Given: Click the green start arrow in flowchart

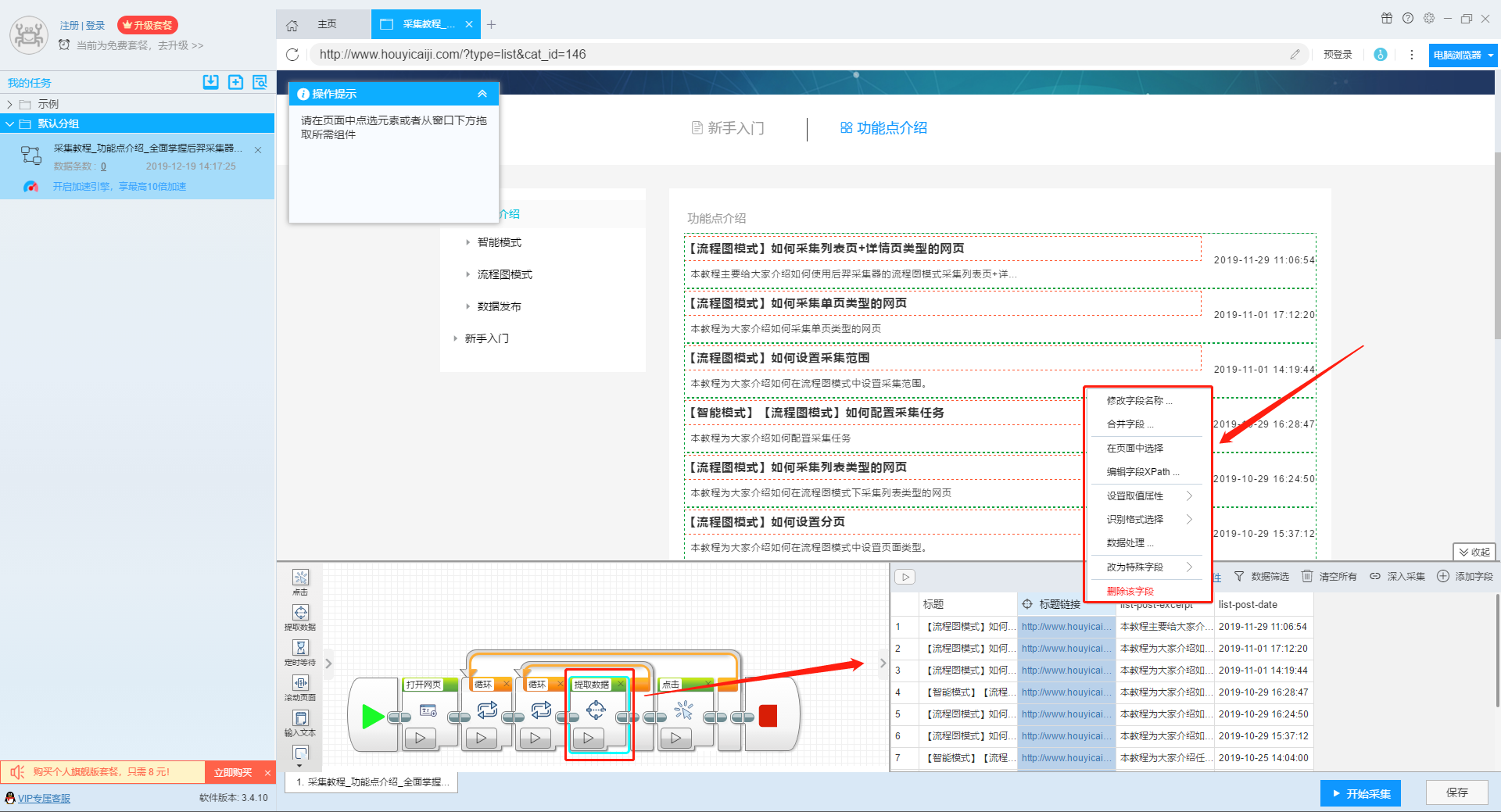Looking at the screenshot, I should click(373, 716).
